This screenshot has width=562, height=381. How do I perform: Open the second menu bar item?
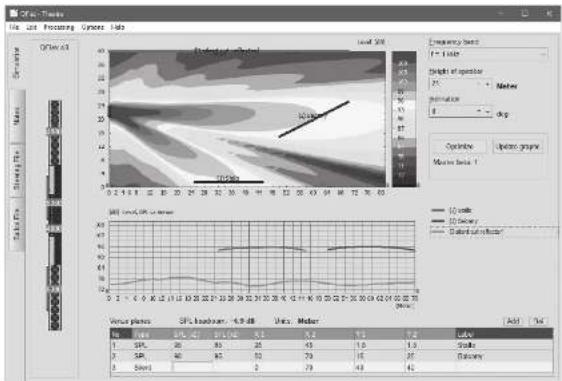click(32, 27)
